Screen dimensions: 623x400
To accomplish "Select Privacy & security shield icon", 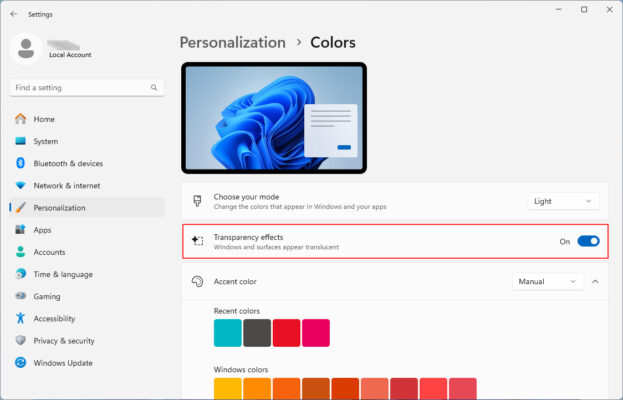I will [20, 340].
